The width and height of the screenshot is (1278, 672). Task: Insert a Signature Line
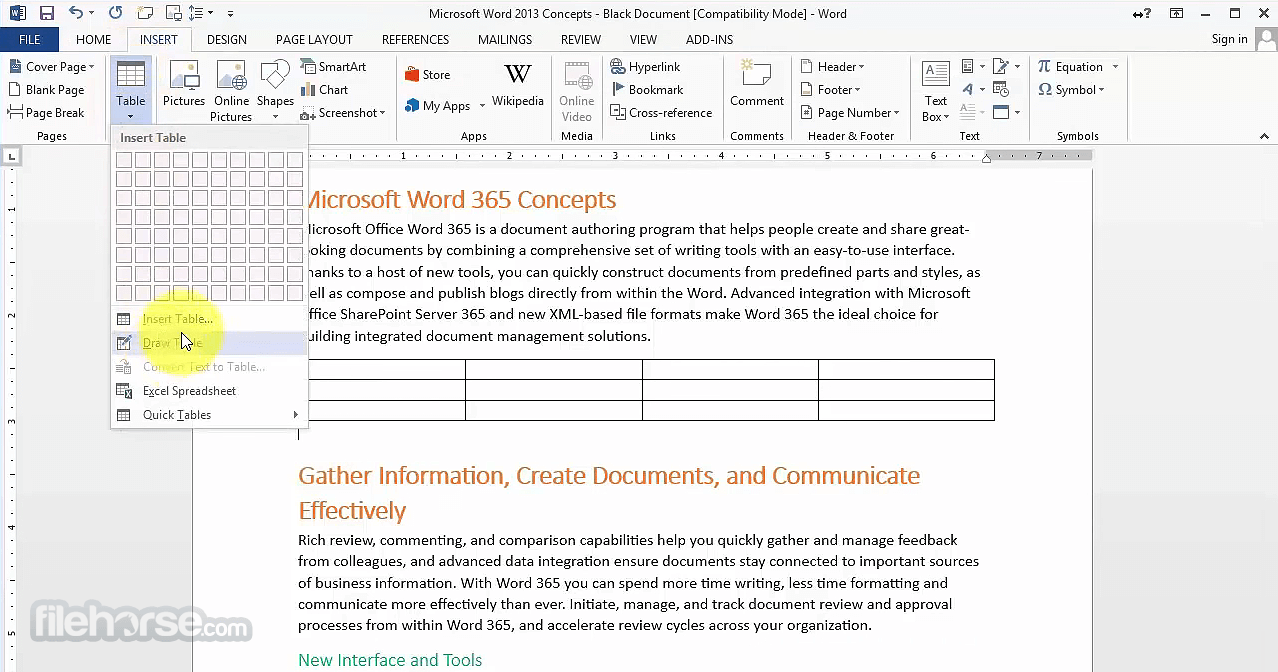click(1005, 67)
